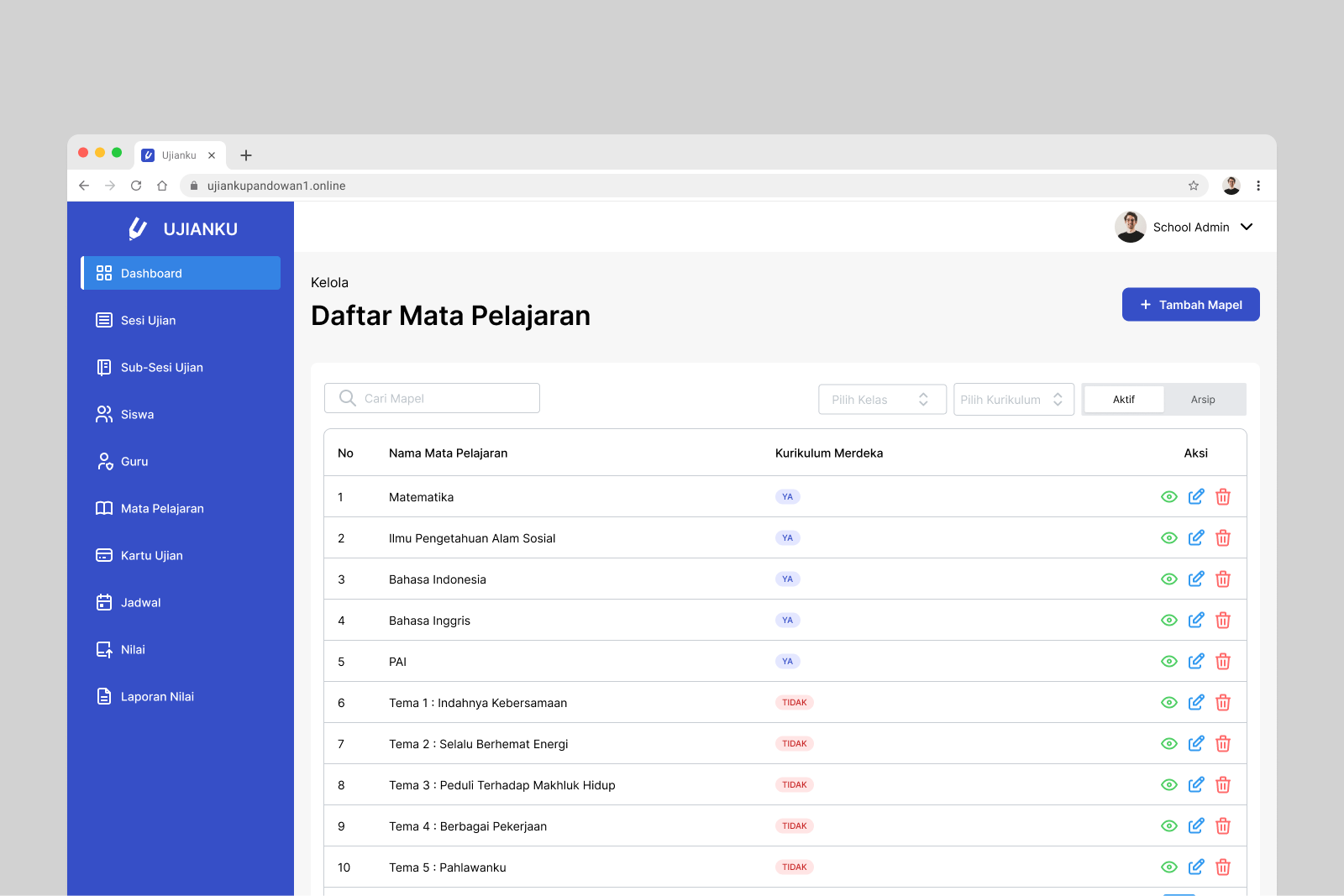Open the Pilih Kurikulum dropdown

point(1013,399)
